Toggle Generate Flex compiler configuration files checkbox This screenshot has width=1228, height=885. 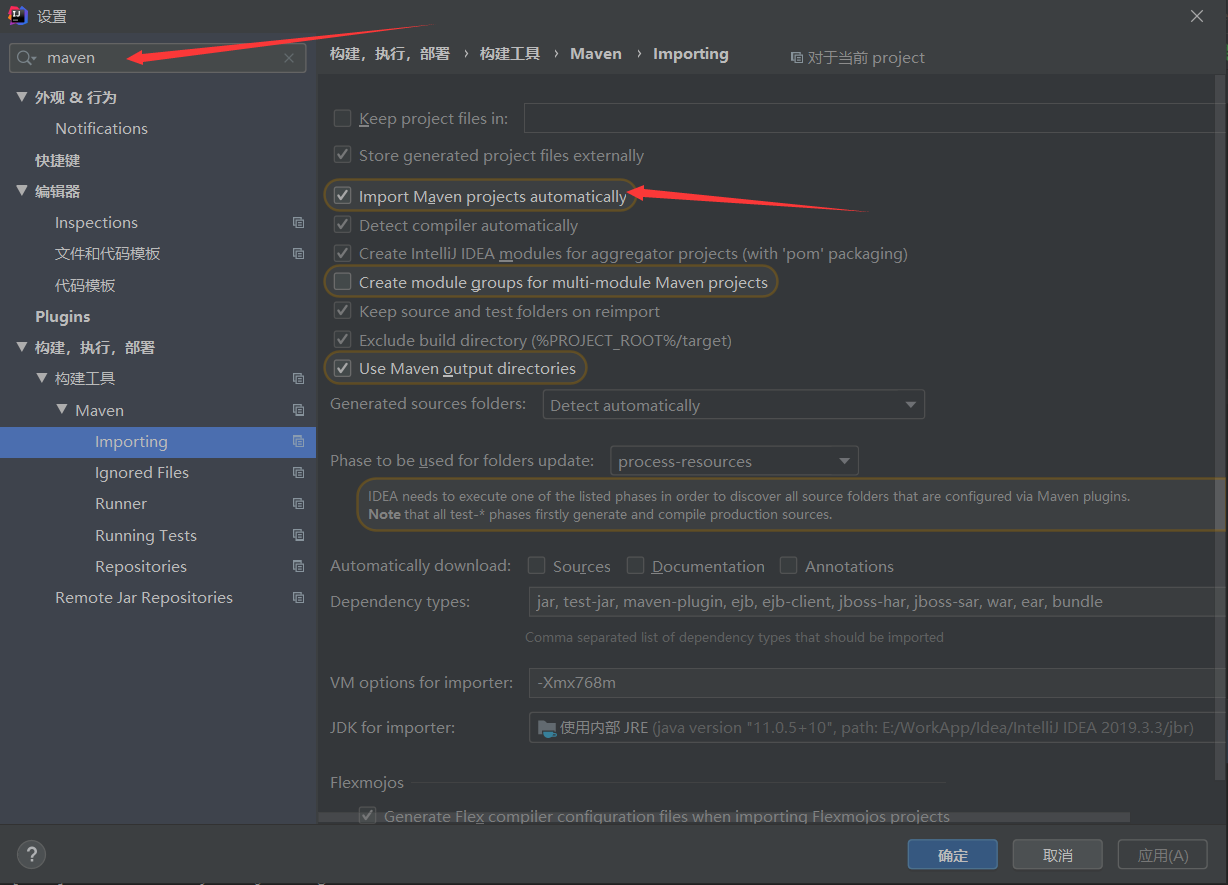tap(367, 816)
